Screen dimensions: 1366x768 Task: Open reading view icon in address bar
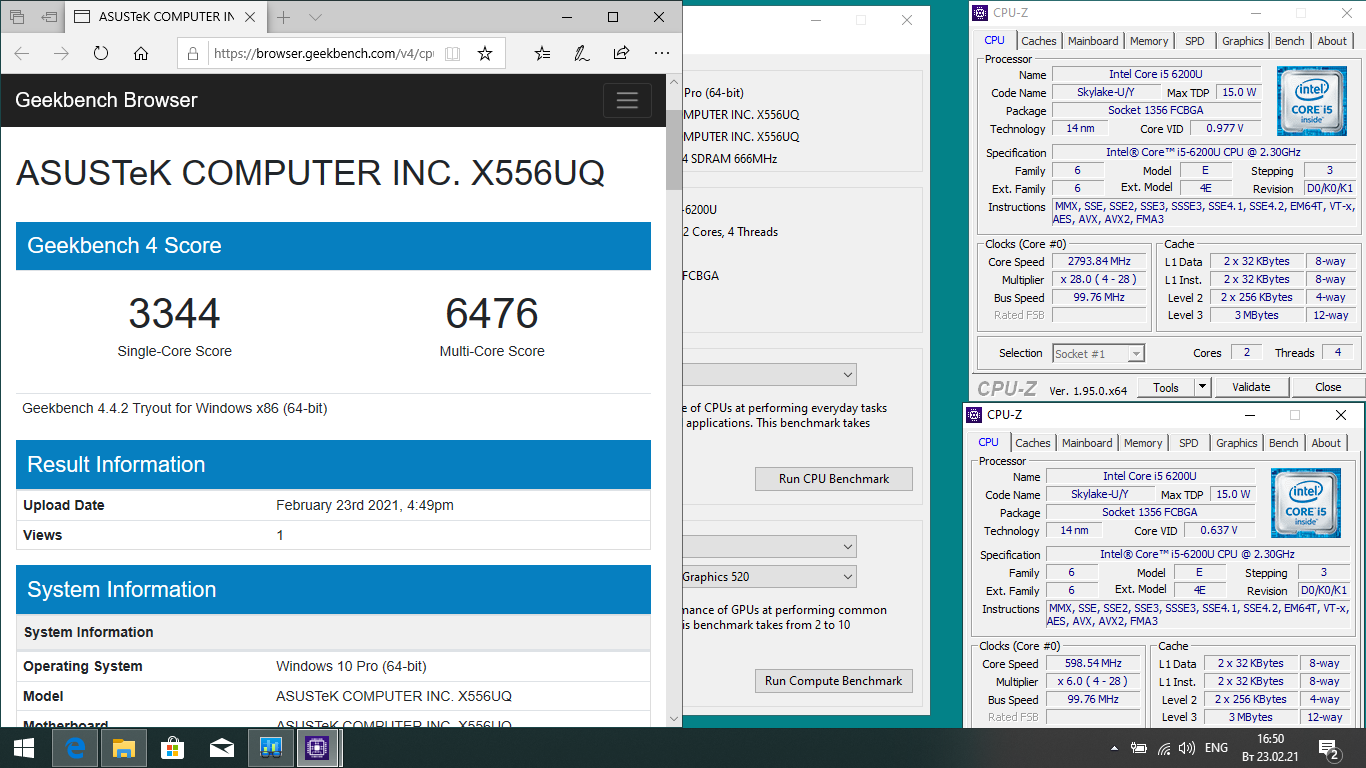click(x=452, y=53)
